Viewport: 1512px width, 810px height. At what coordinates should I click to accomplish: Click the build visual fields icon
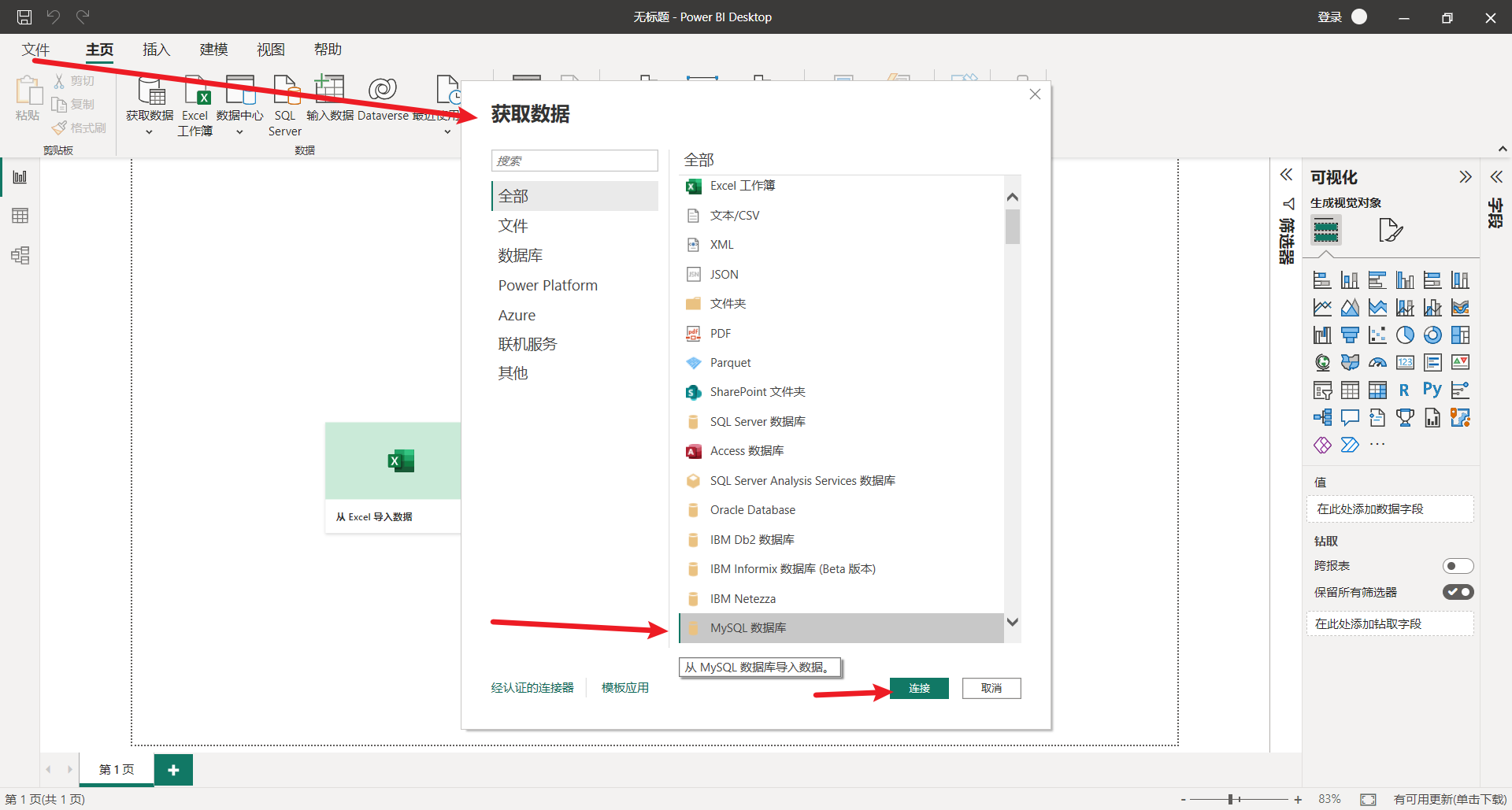[x=1326, y=230]
